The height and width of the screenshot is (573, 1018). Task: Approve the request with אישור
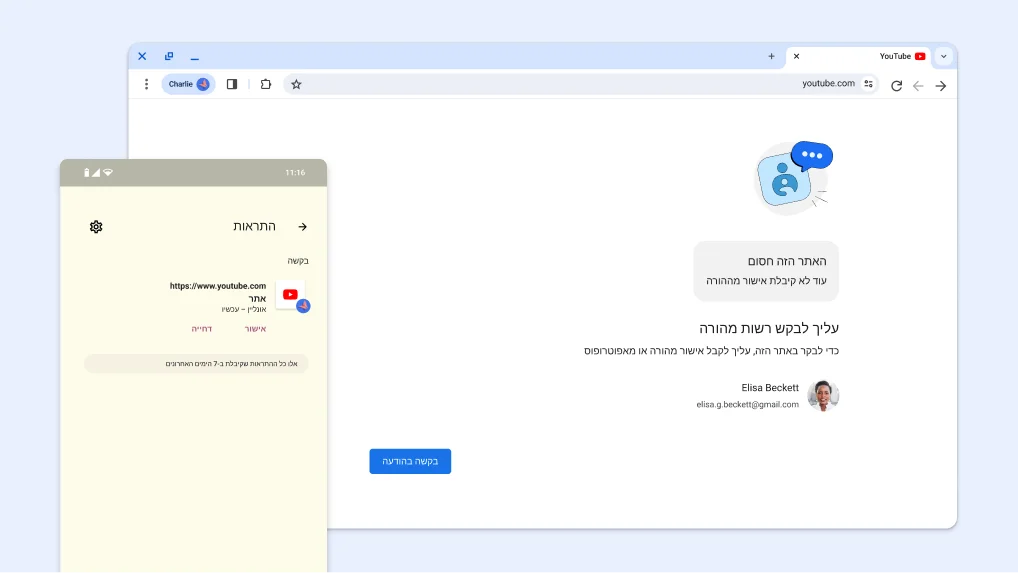(255, 329)
